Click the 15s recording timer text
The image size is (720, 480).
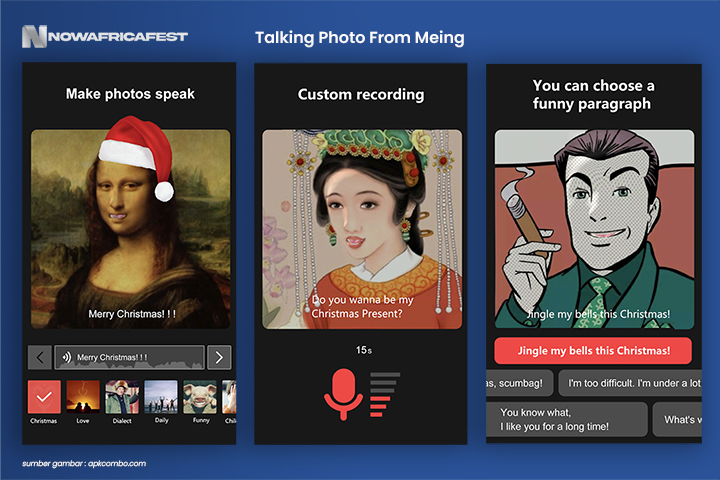pos(364,350)
